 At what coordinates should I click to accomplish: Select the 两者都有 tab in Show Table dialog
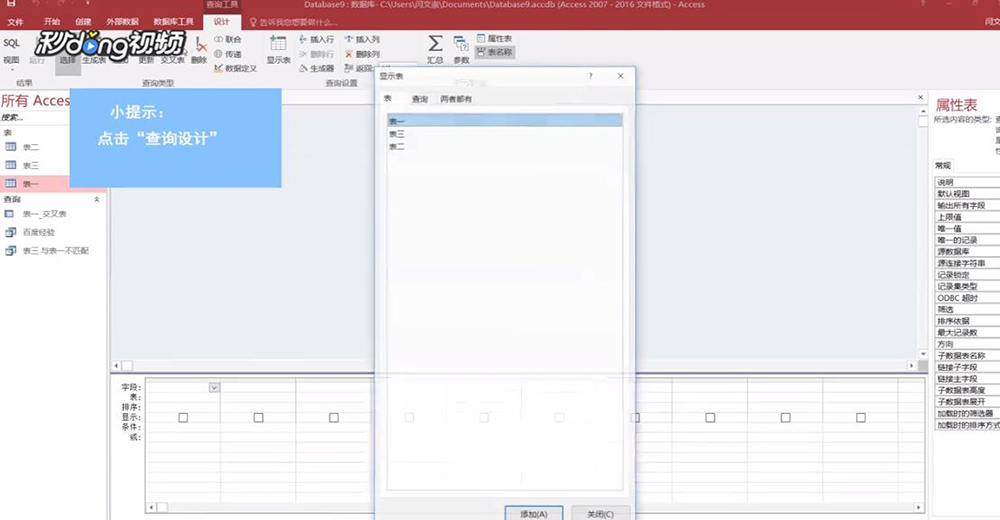(x=456, y=99)
